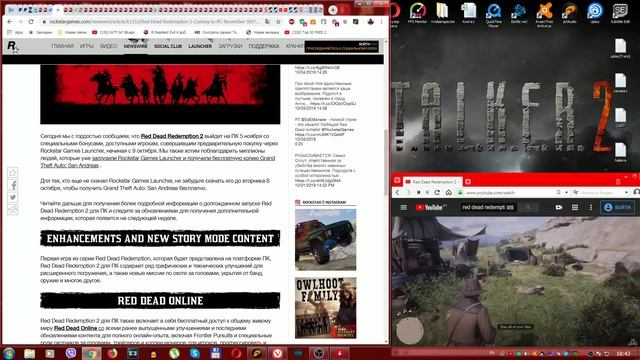Open the Vivaldi bookmark dropdown arrow

(567, 192)
